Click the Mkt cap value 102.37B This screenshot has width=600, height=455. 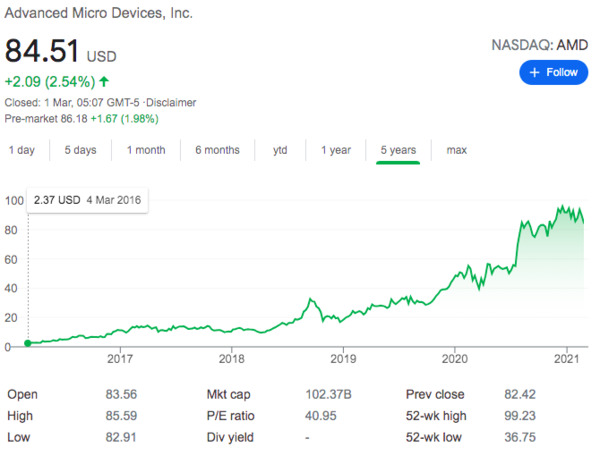328,394
